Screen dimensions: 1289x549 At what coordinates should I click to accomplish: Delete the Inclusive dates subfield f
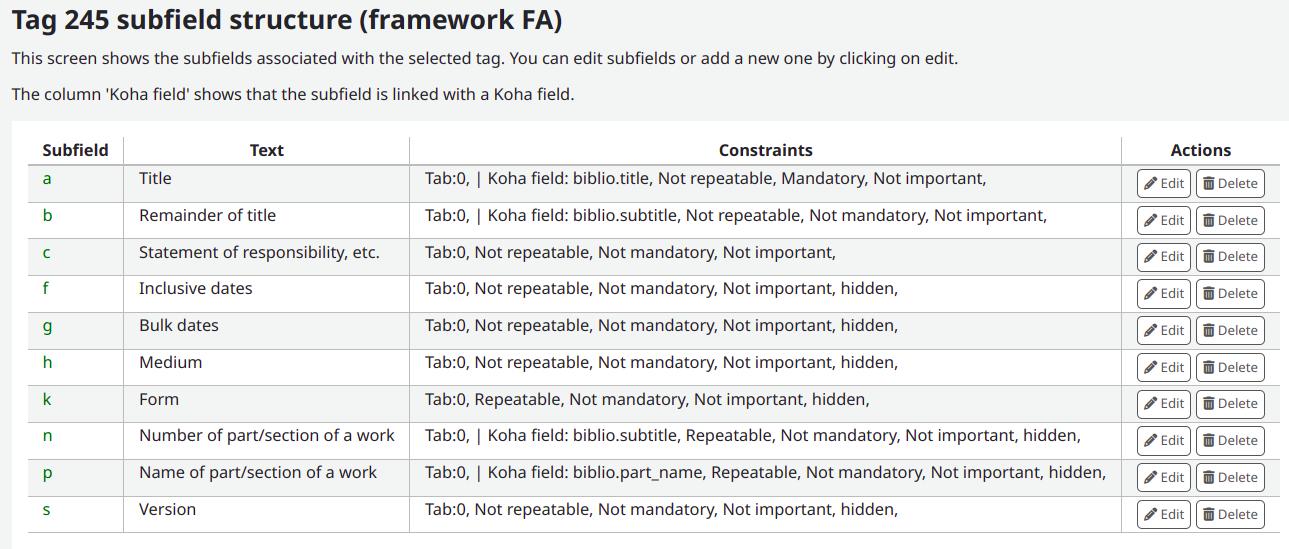click(1229, 294)
